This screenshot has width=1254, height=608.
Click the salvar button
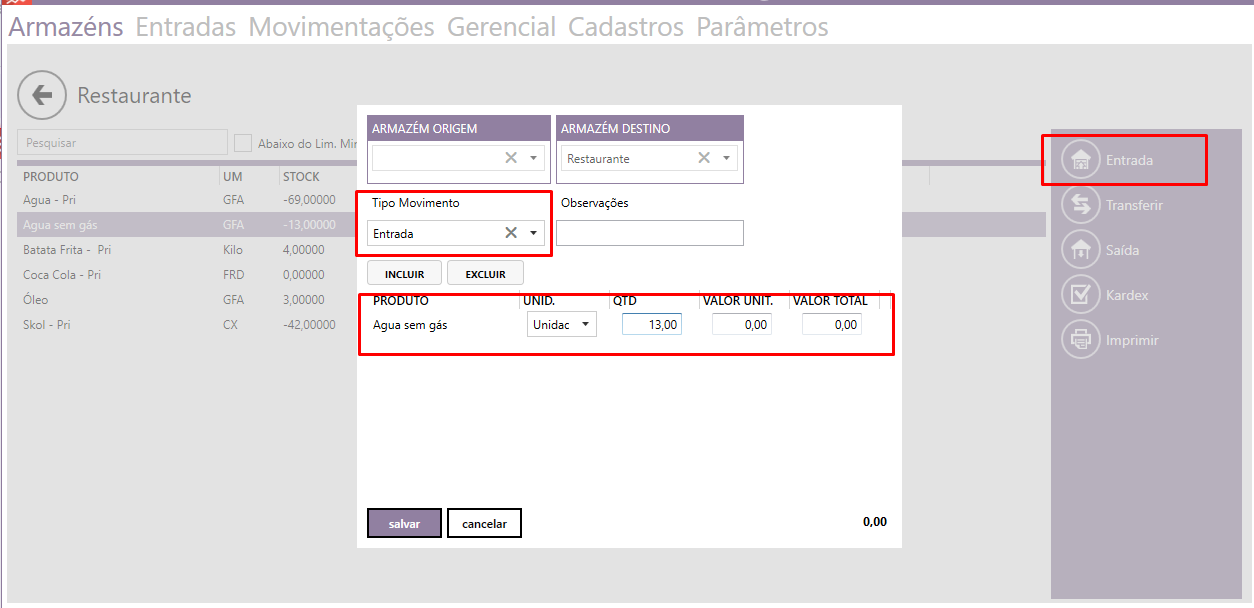404,524
